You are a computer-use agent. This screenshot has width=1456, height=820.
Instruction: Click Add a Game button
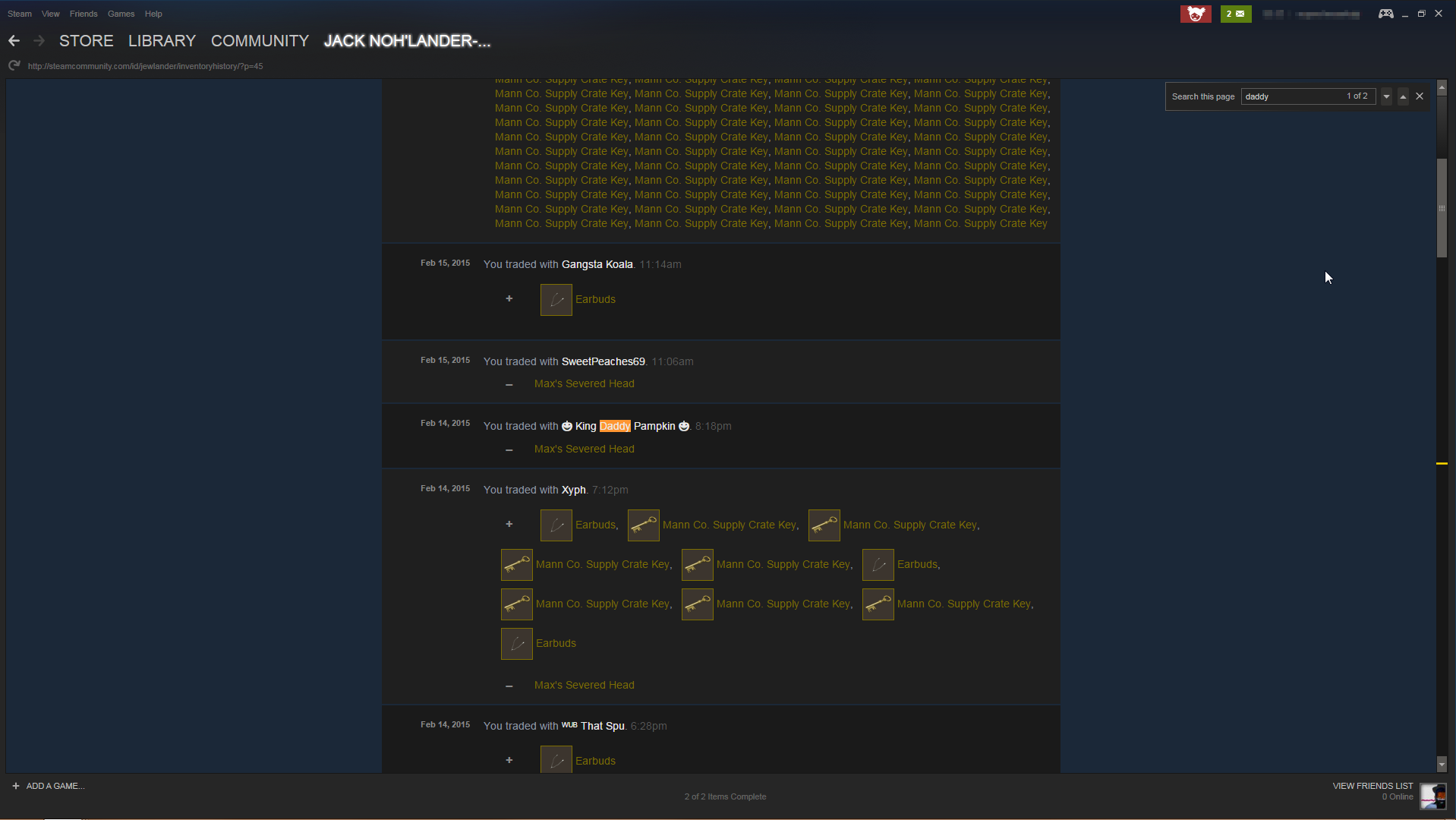pyautogui.click(x=49, y=786)
